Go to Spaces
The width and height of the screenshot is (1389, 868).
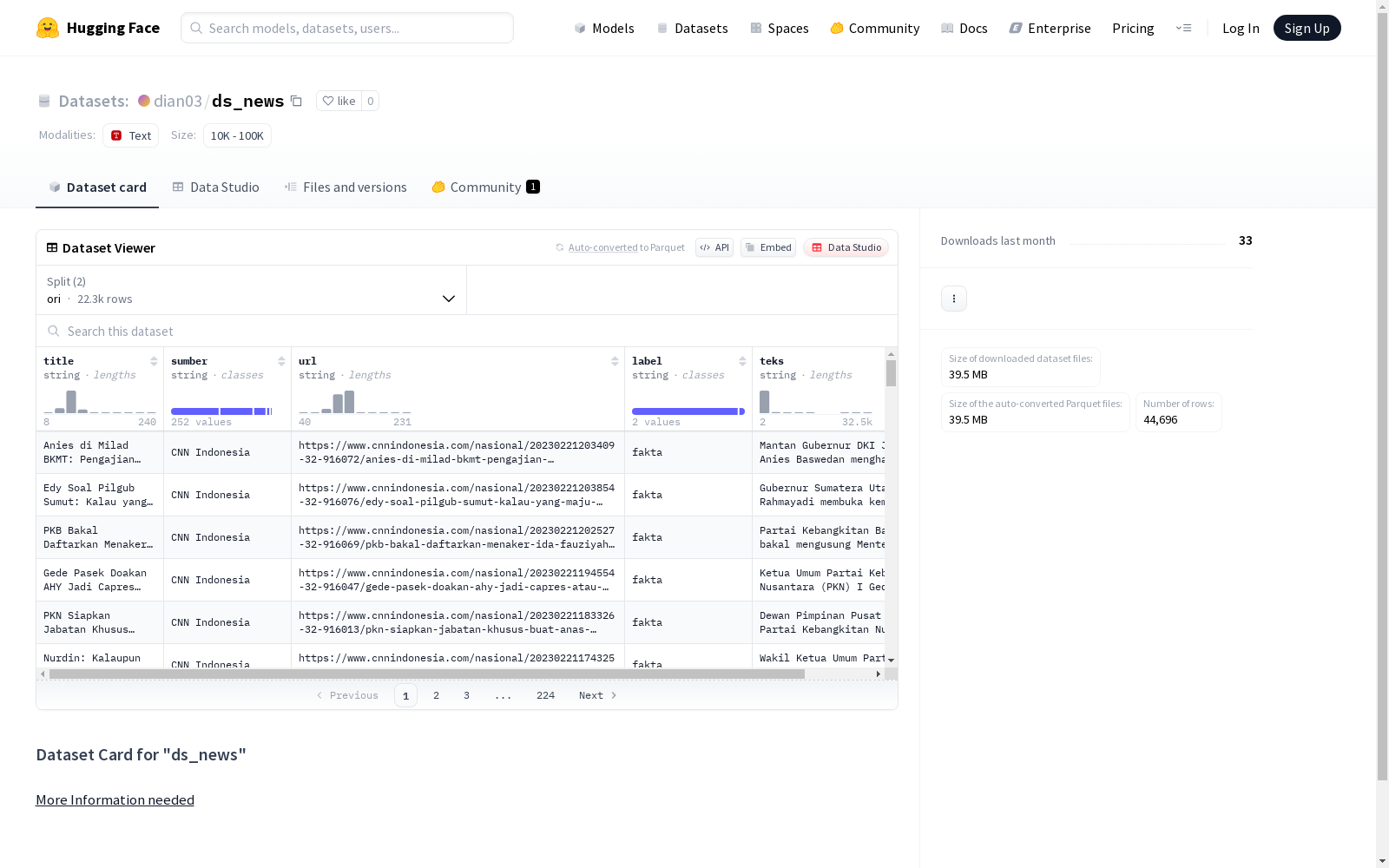[x=779, y=28]
